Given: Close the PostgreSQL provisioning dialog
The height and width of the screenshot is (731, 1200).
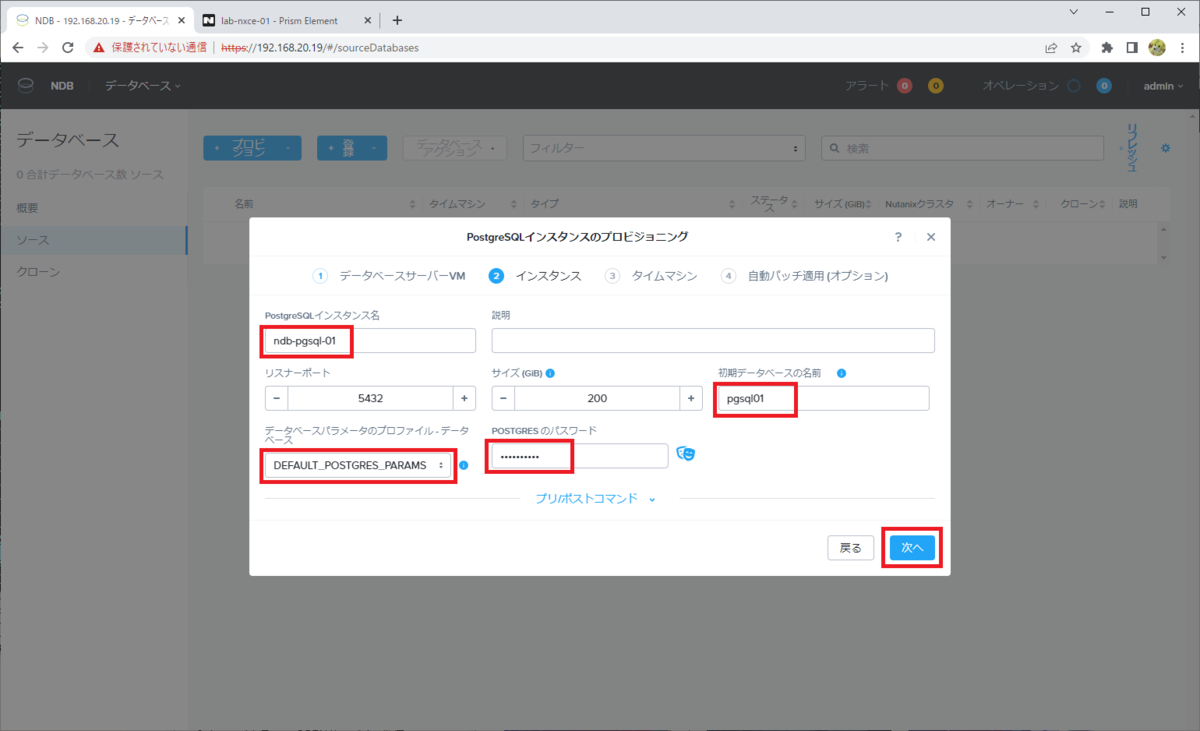Looking at the screenshot, I should [x=931, y=237].
